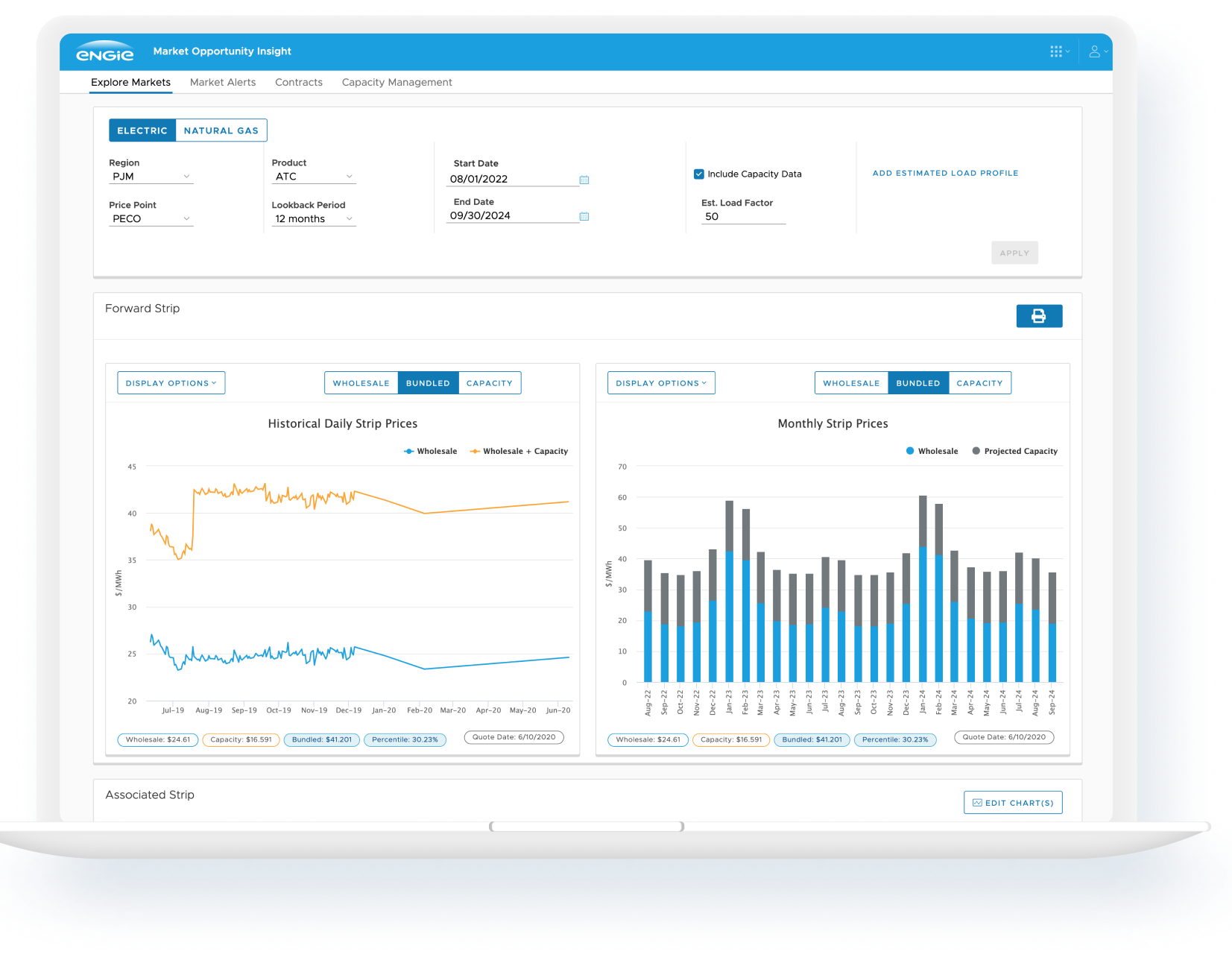
Task: Open the Start Date calendar picker icon
Action: [x=584, y=180]
